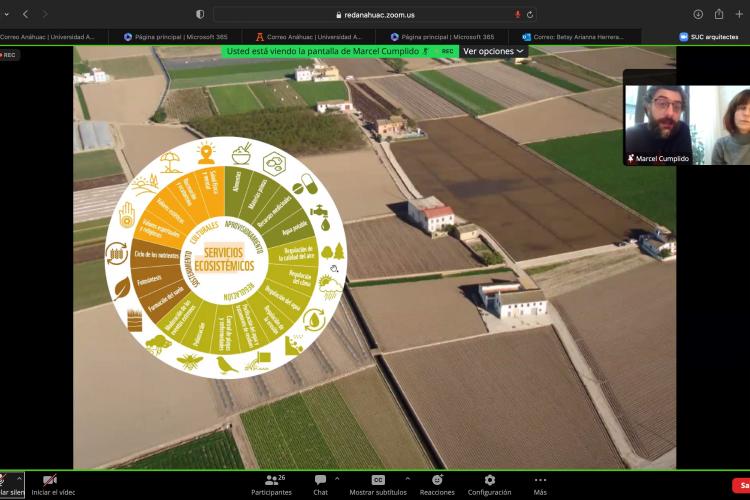Click the Marcel Cumplido name label

click(658, 158)
